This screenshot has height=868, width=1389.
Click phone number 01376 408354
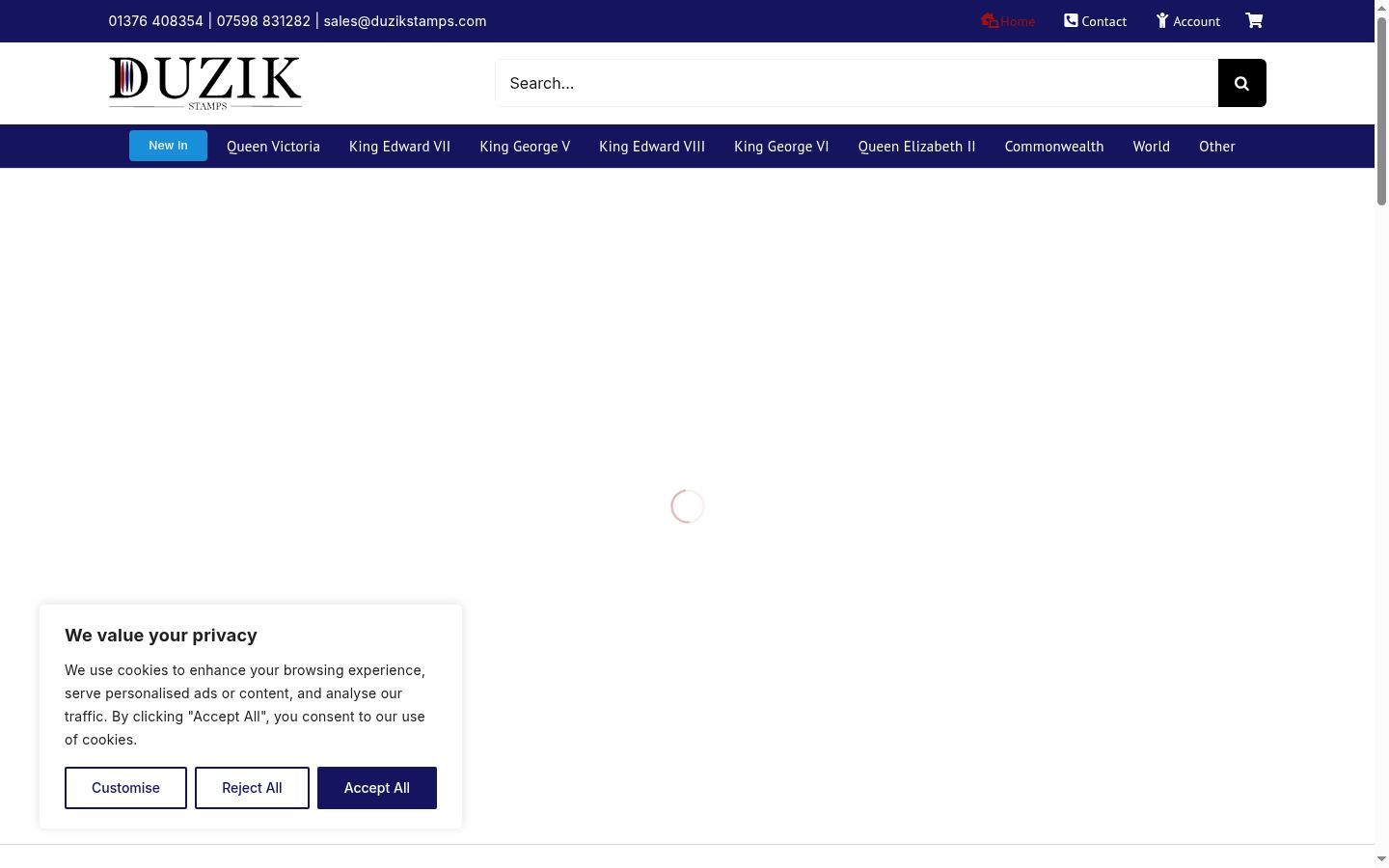155,21
